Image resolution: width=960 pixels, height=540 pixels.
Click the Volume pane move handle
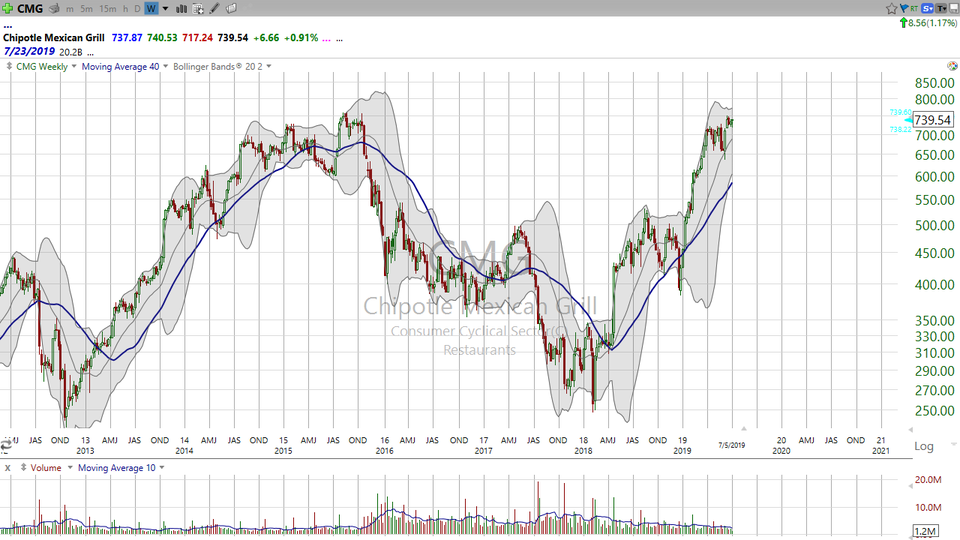point(23,468)
